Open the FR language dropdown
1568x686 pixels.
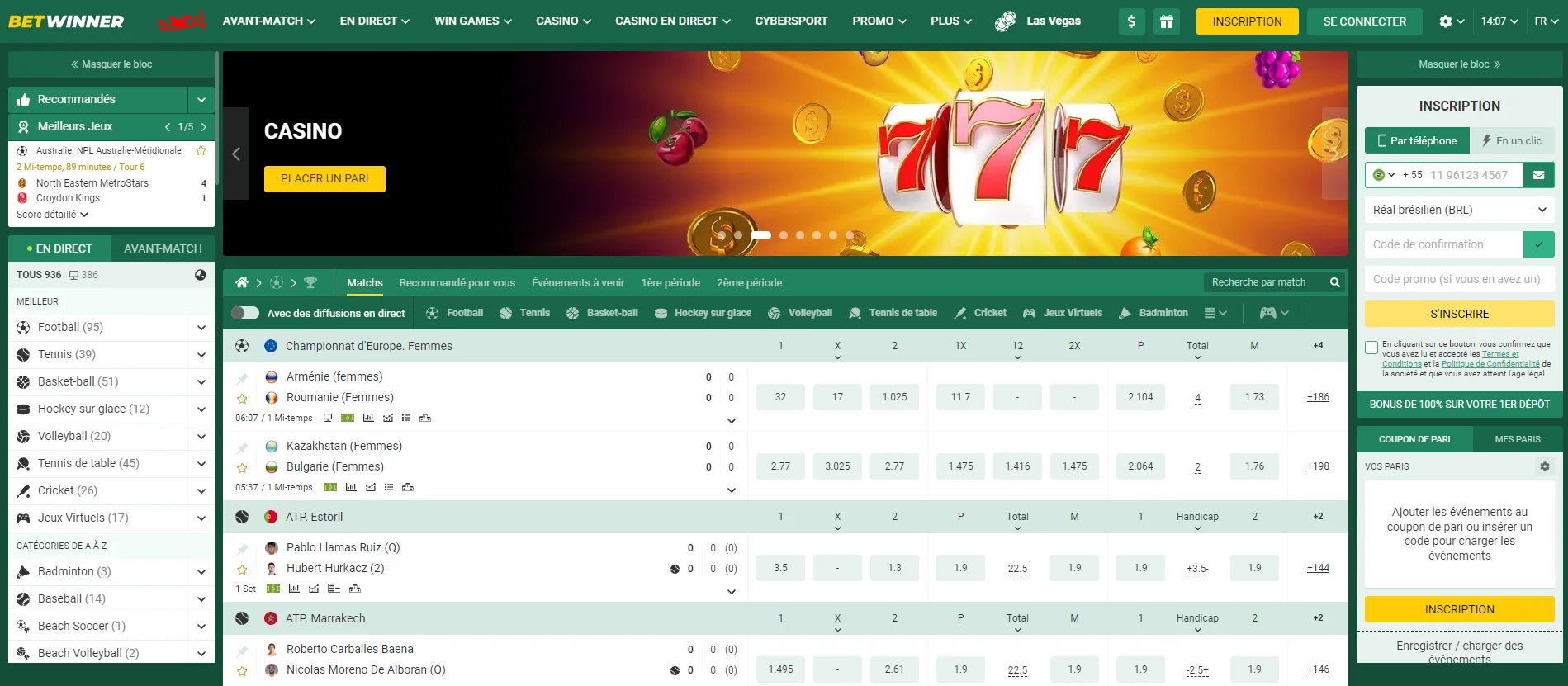(x=1546, y=21)
